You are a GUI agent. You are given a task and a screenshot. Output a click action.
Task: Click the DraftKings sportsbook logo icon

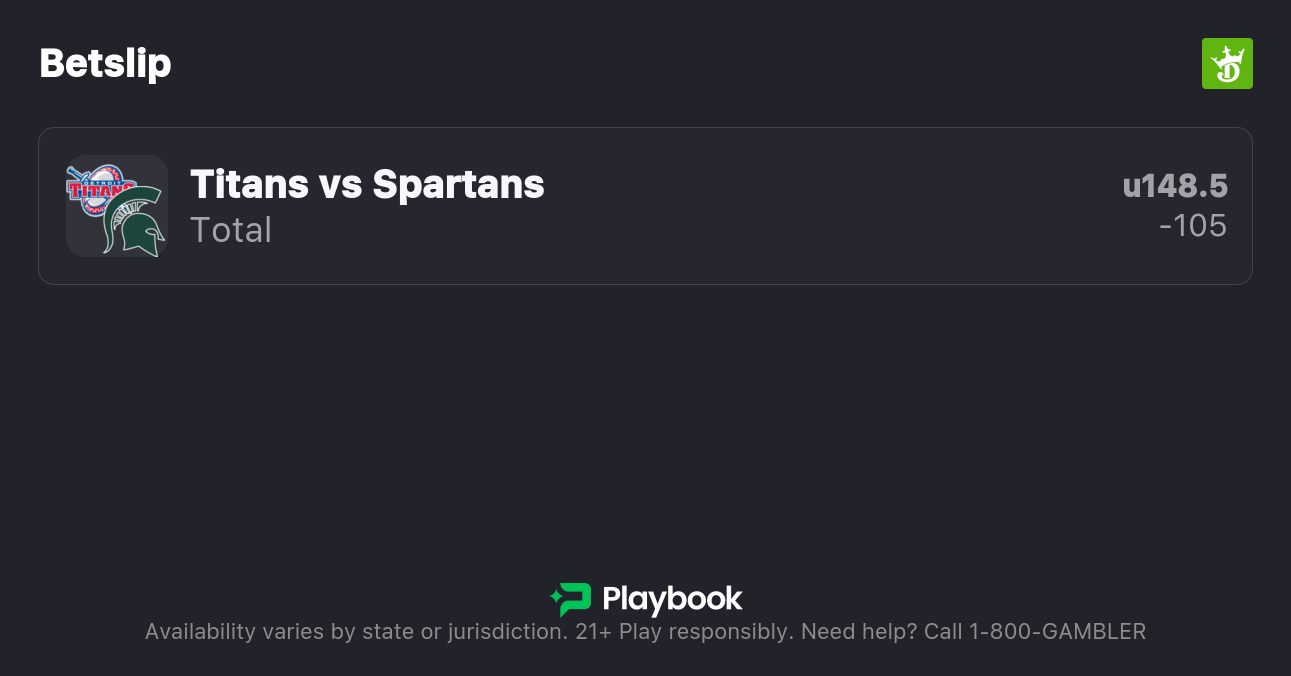pyautogui.click(x=1226, y=64)
